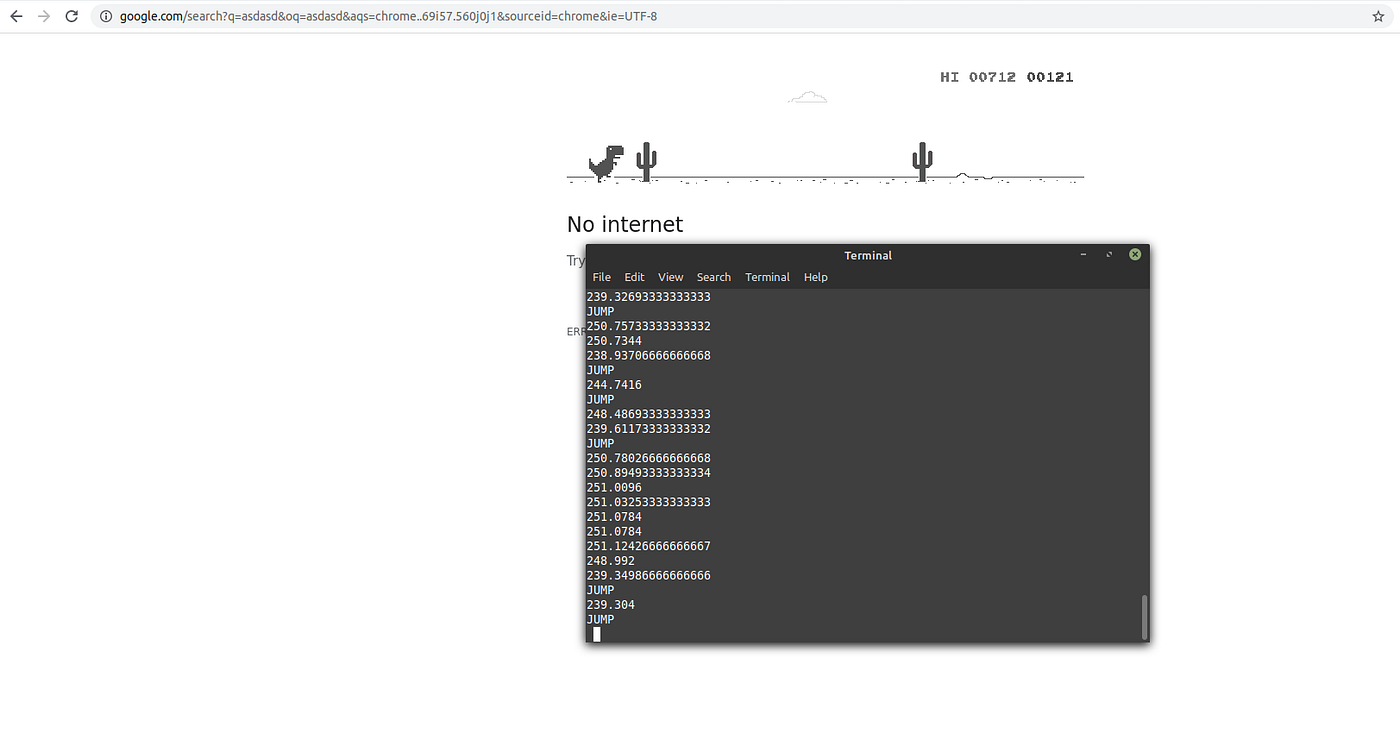The width and height of the screenshot is (1400, 732).
Task: Click the Terminal title bar label
Action: click(x=868, y=255)
